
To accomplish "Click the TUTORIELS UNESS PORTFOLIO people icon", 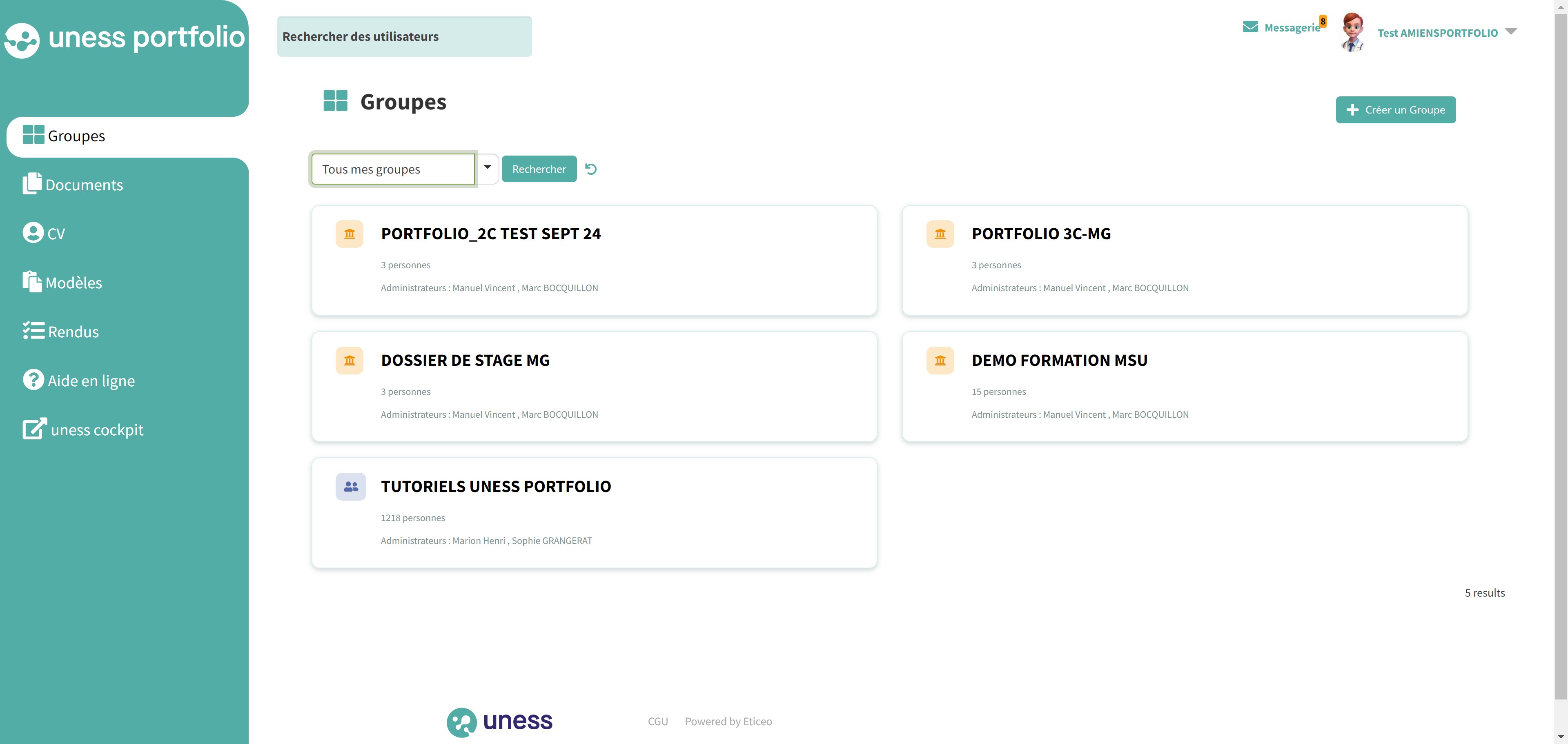I will pyautogui.click(x=351, y=486).
